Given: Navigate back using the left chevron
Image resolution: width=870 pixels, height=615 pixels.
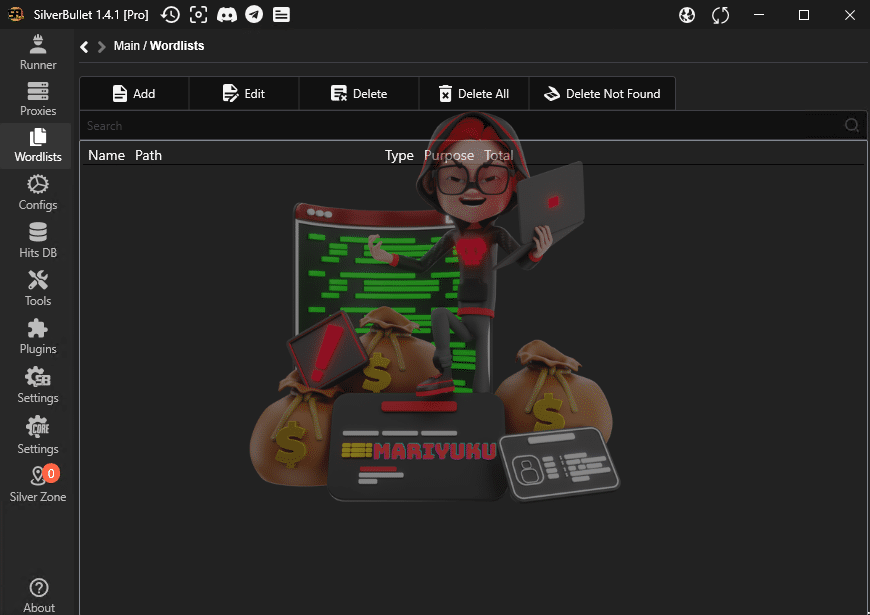Looking at the screenshot, I should point(85,46).
